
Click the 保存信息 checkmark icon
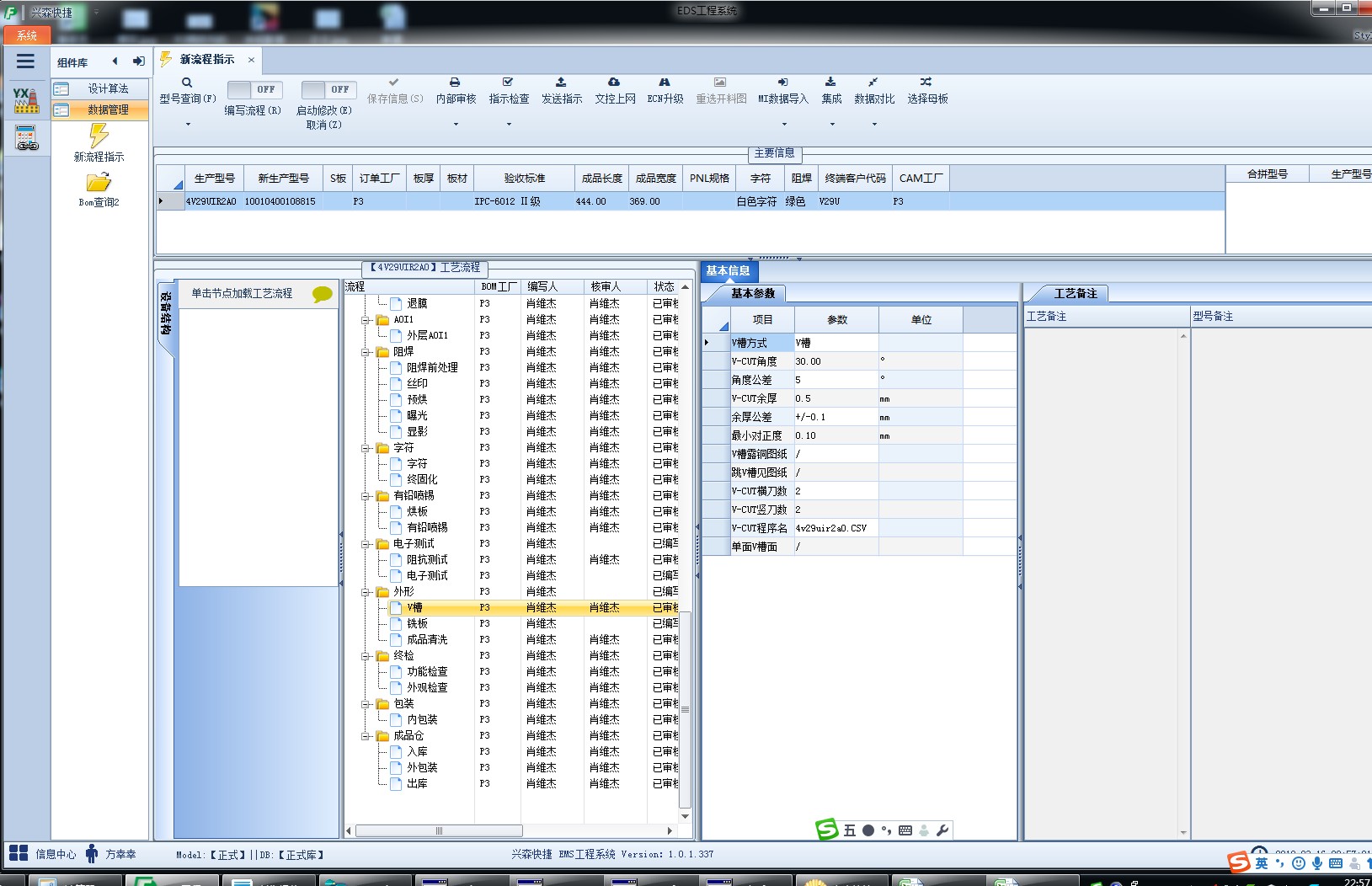pos(393,83)
